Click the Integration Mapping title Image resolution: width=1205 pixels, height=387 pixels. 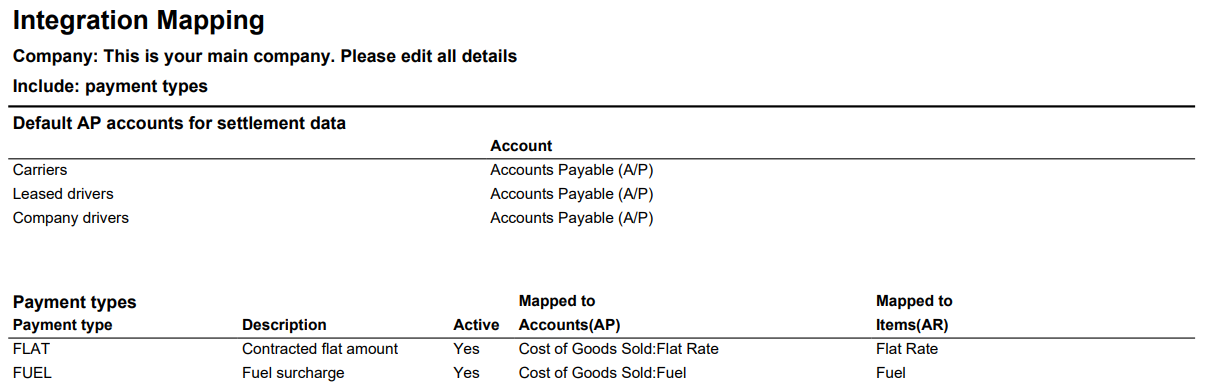pos(139,20)
